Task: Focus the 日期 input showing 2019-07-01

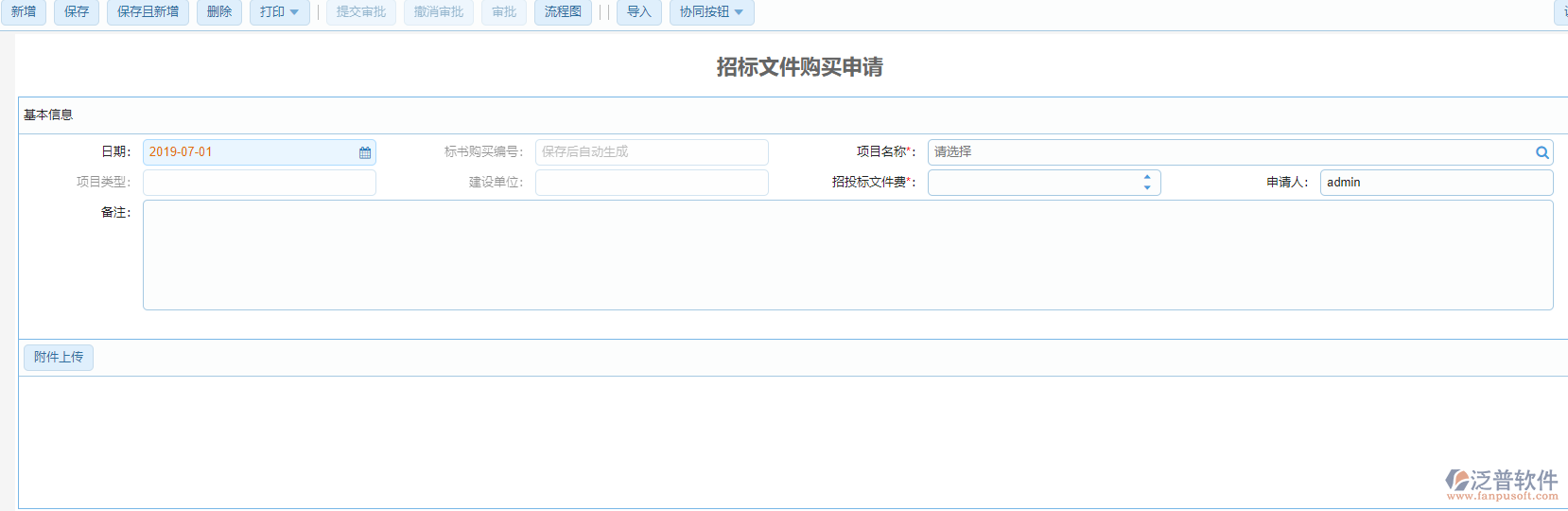Action: click(259, 152)
